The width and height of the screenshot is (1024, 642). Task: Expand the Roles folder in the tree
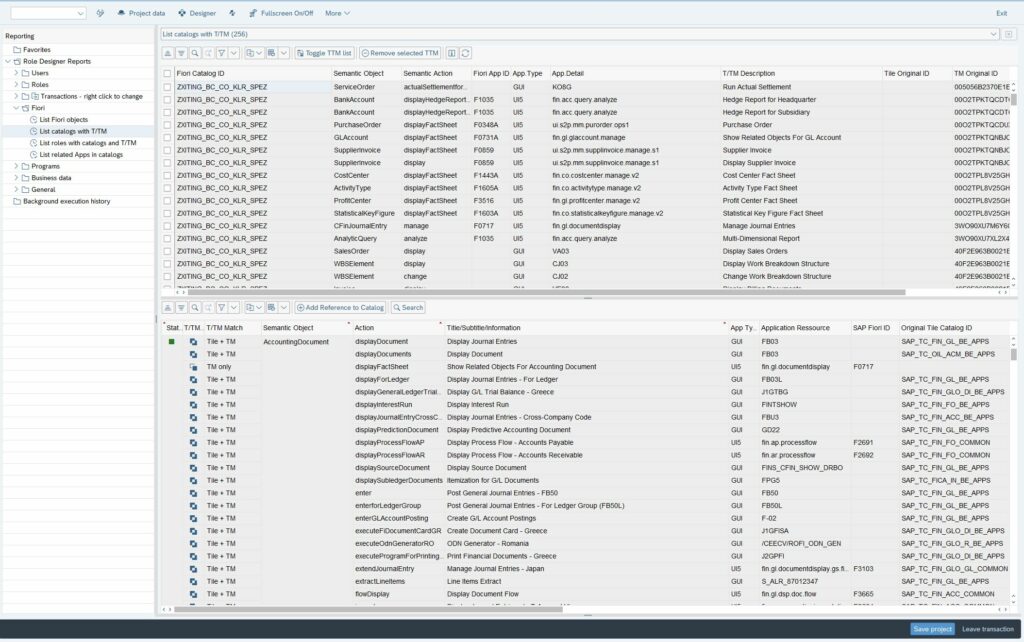(16, 85)
